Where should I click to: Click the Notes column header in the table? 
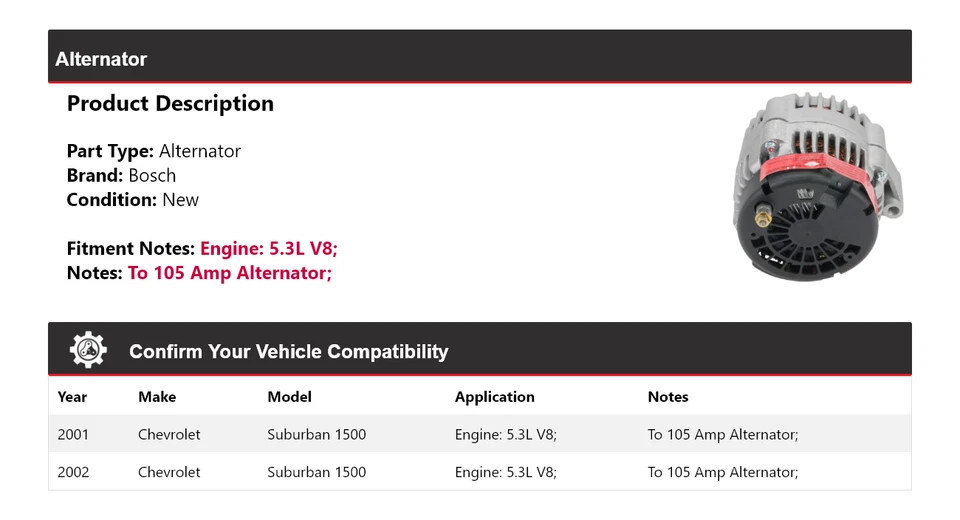tap(668, 397)
